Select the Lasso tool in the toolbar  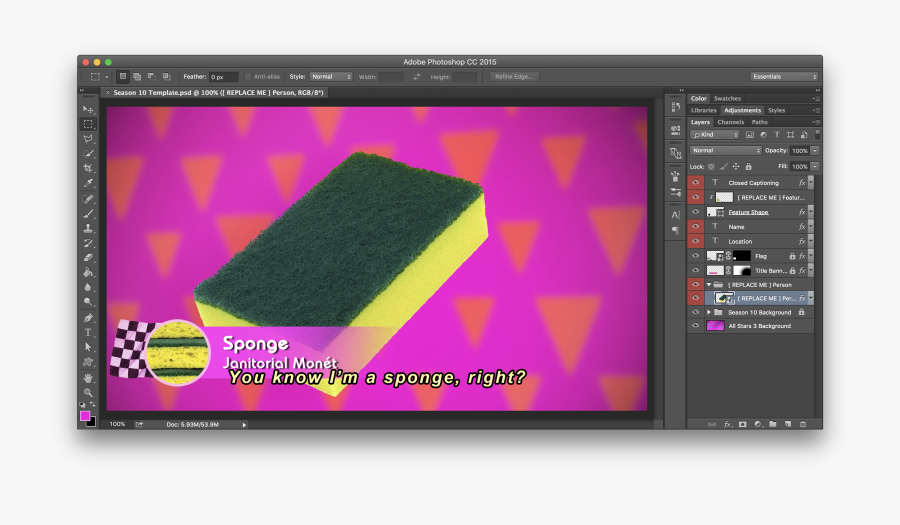pyautogui.click(x=88, y=138)
